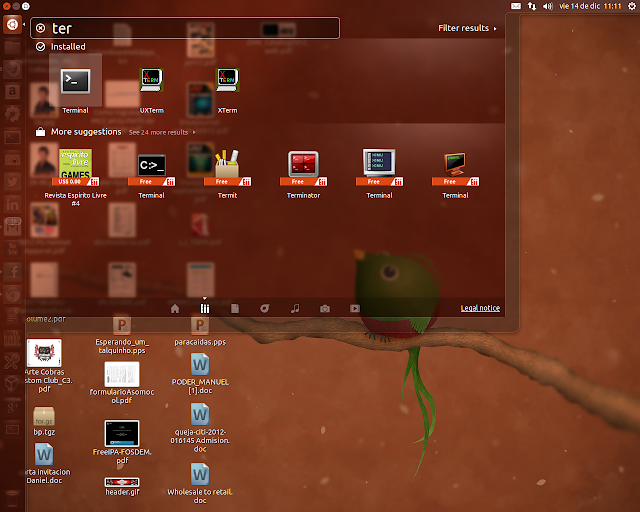Switch to the Social lens
The height and width of the screenshot is (512, 640).
[264, 308]
